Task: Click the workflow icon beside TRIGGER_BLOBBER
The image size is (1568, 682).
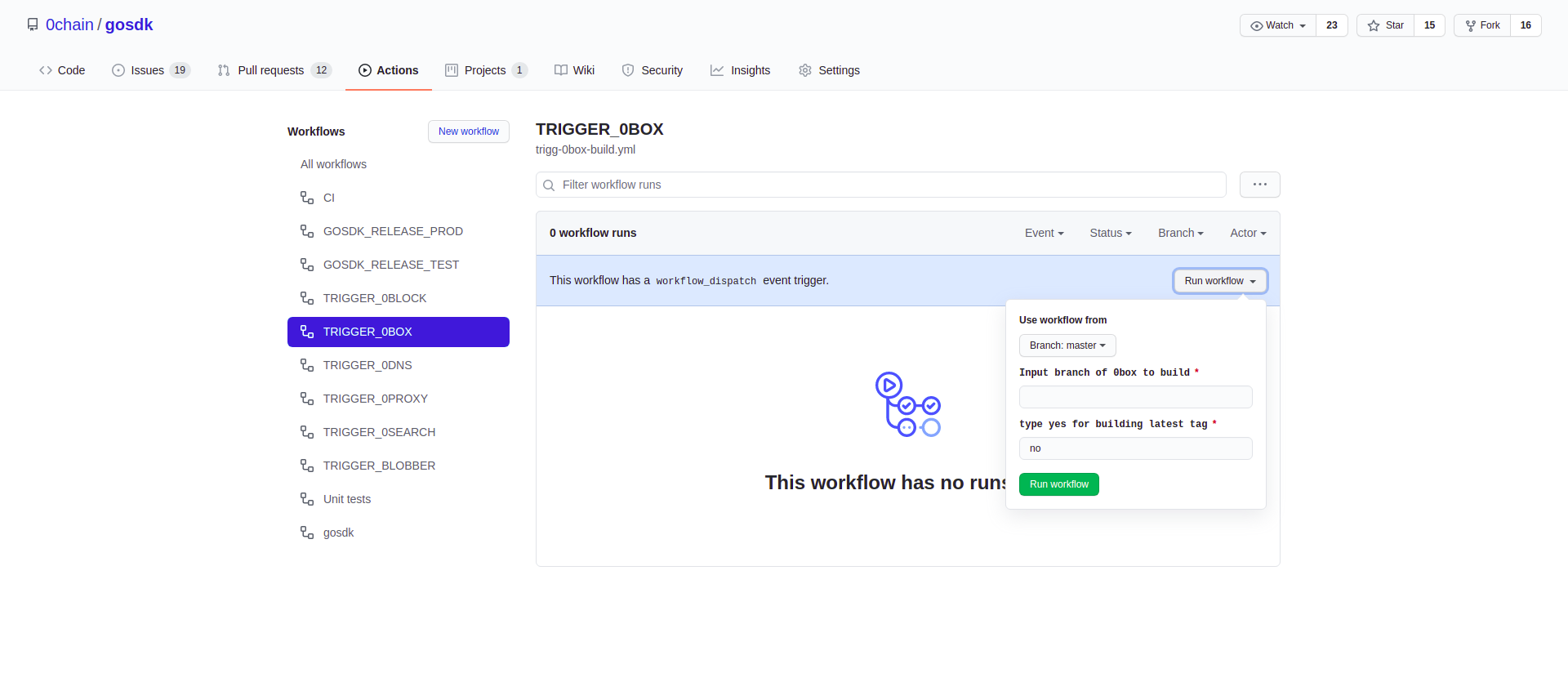Action: pos(307,466)
